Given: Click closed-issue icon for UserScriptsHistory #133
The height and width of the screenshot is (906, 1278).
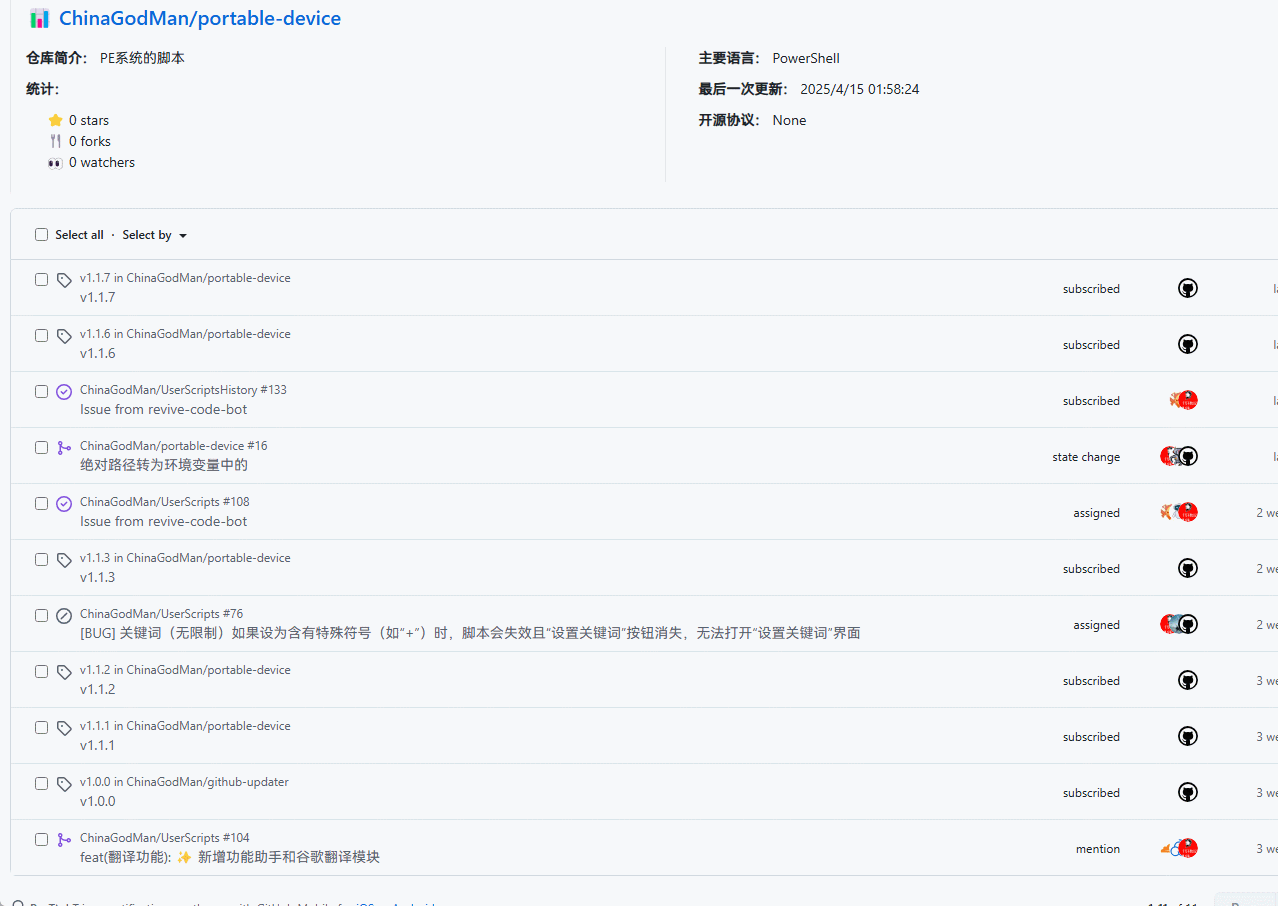Looking at the screenshot, I should click(x=64, y=392).
